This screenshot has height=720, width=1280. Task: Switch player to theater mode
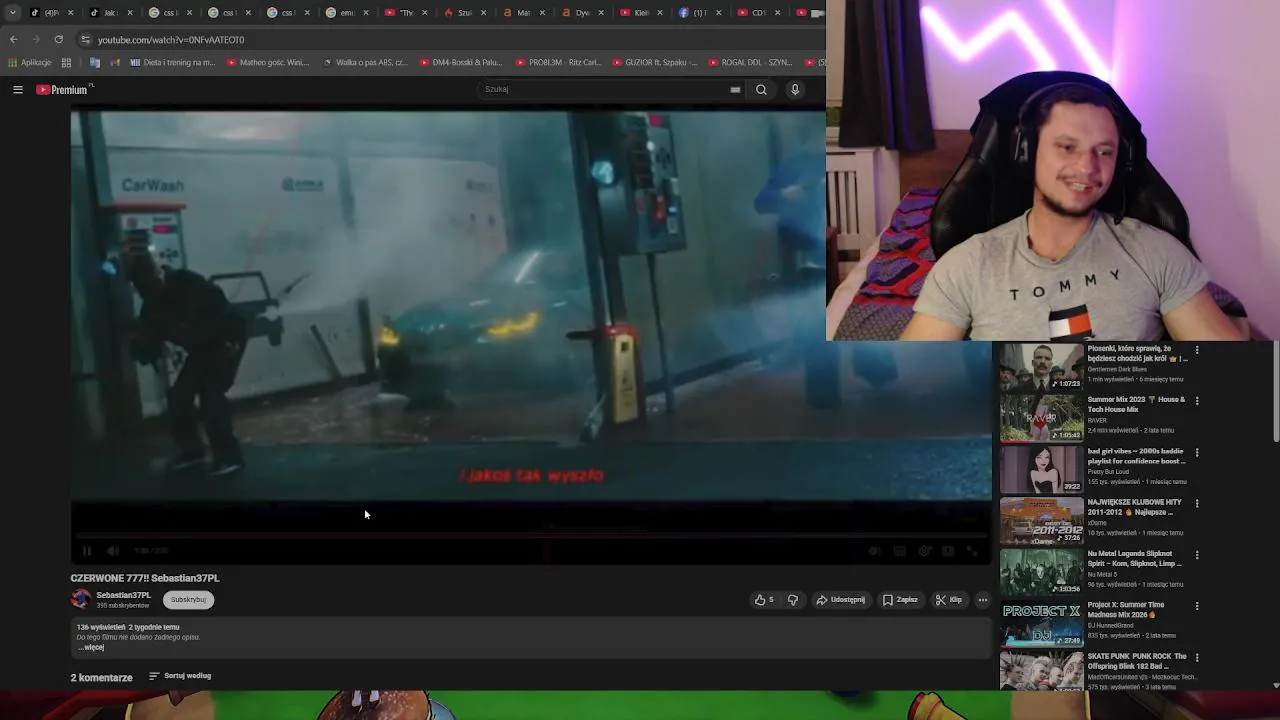click(948, 551)
